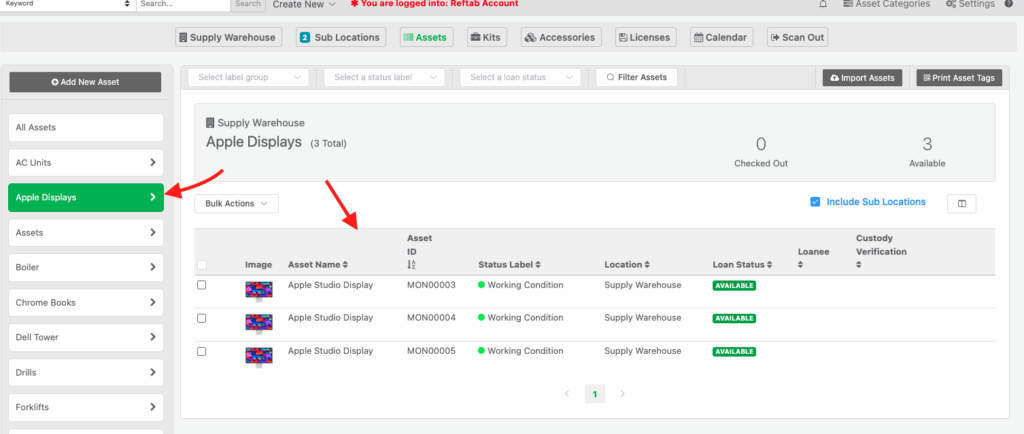This screenshot has width=1024, height=434.
Task: Select the checkbox for MON00003
Action: [x=202, y=285]
